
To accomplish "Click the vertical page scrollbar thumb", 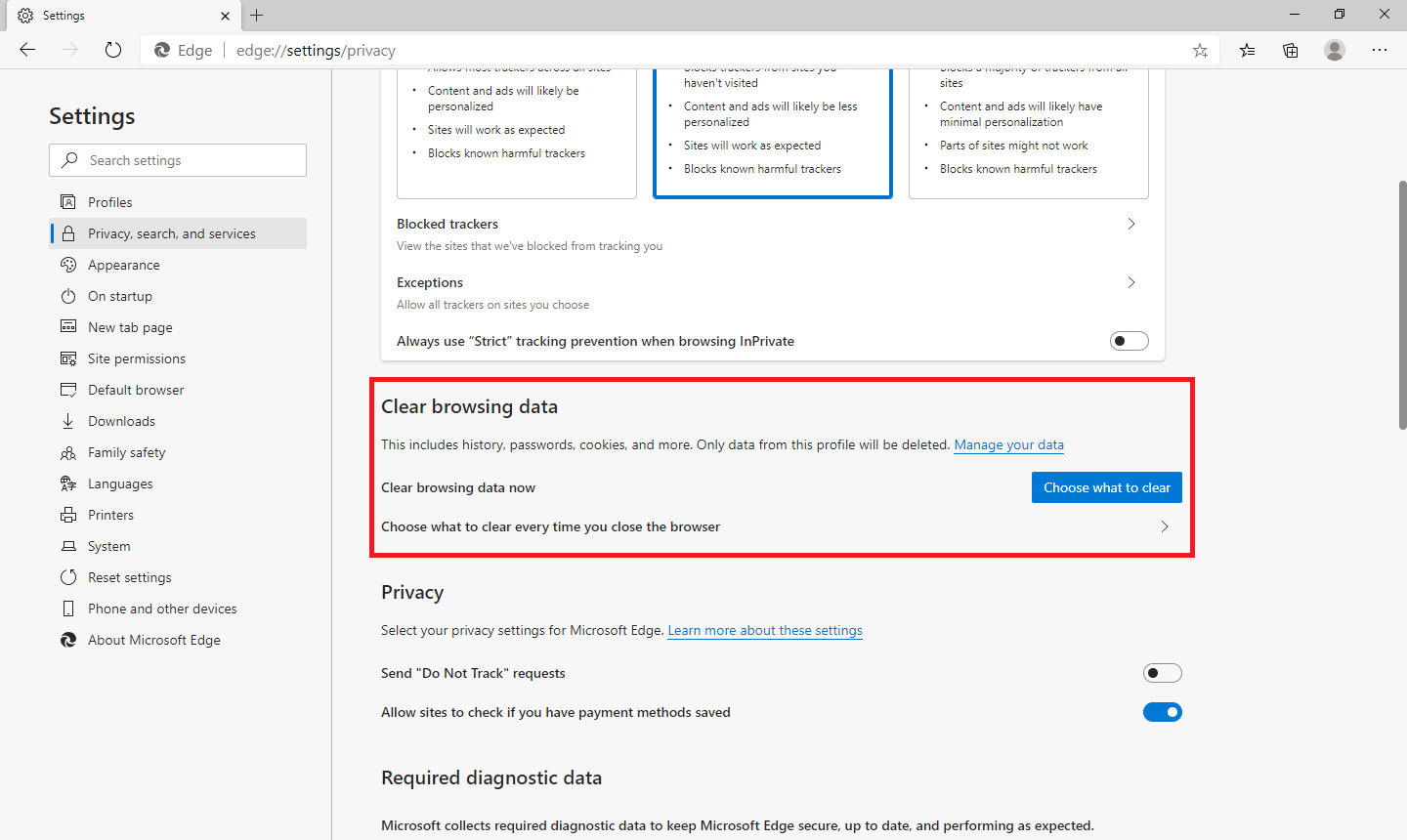I will click(1402, 305).
